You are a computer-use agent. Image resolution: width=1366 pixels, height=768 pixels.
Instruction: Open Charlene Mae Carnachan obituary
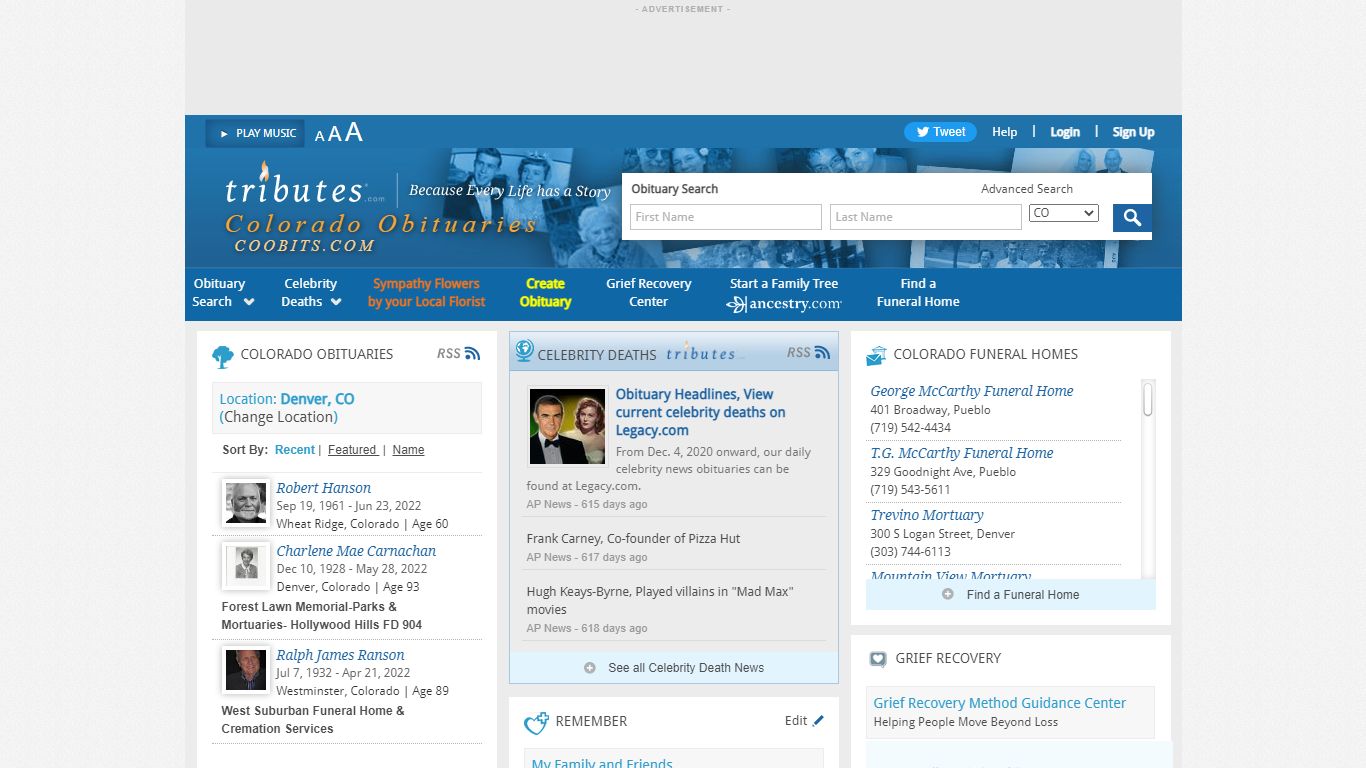[356, 551]
